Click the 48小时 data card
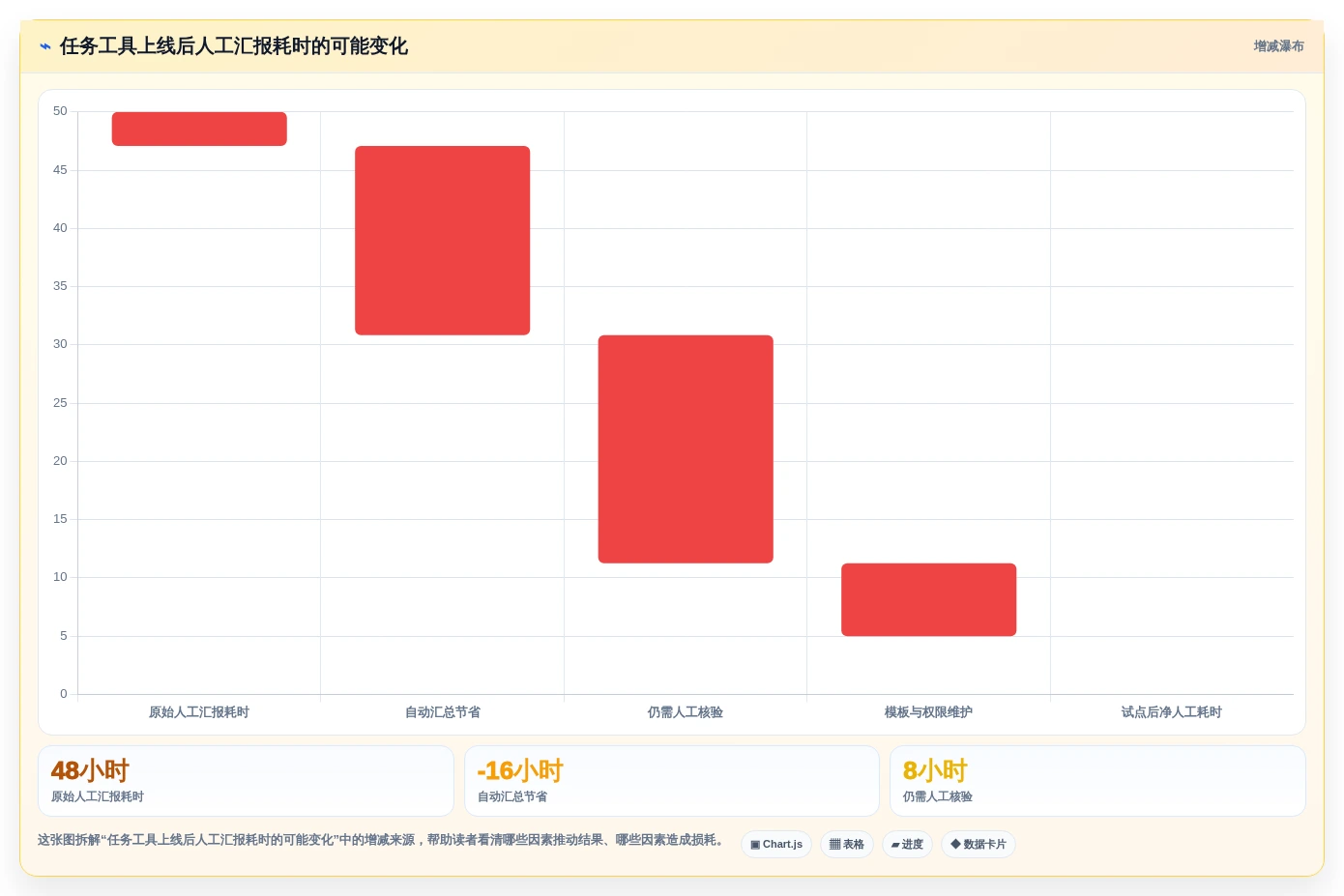Screen dimensions: 1344x896 (x=246, y=781)
